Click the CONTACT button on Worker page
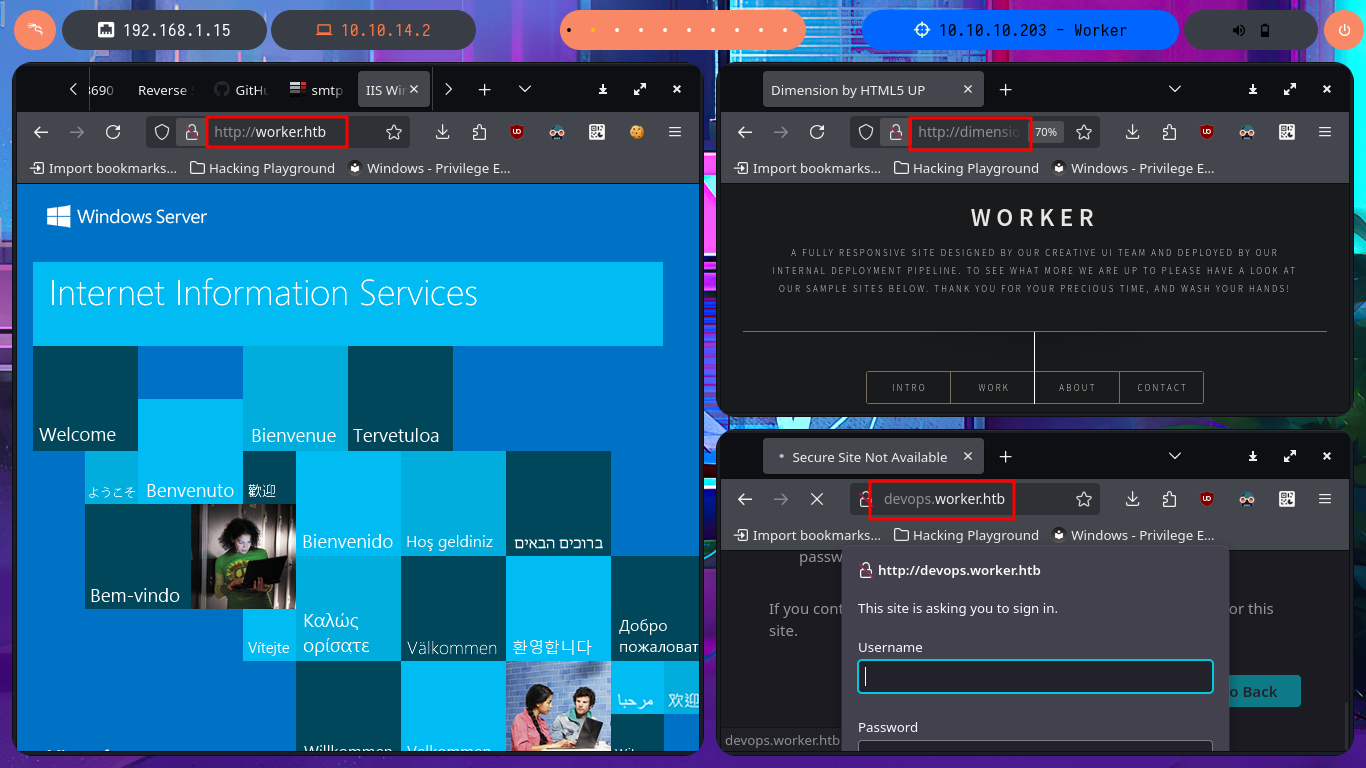The image size is (1366, 768). [x=1161, y=388]
